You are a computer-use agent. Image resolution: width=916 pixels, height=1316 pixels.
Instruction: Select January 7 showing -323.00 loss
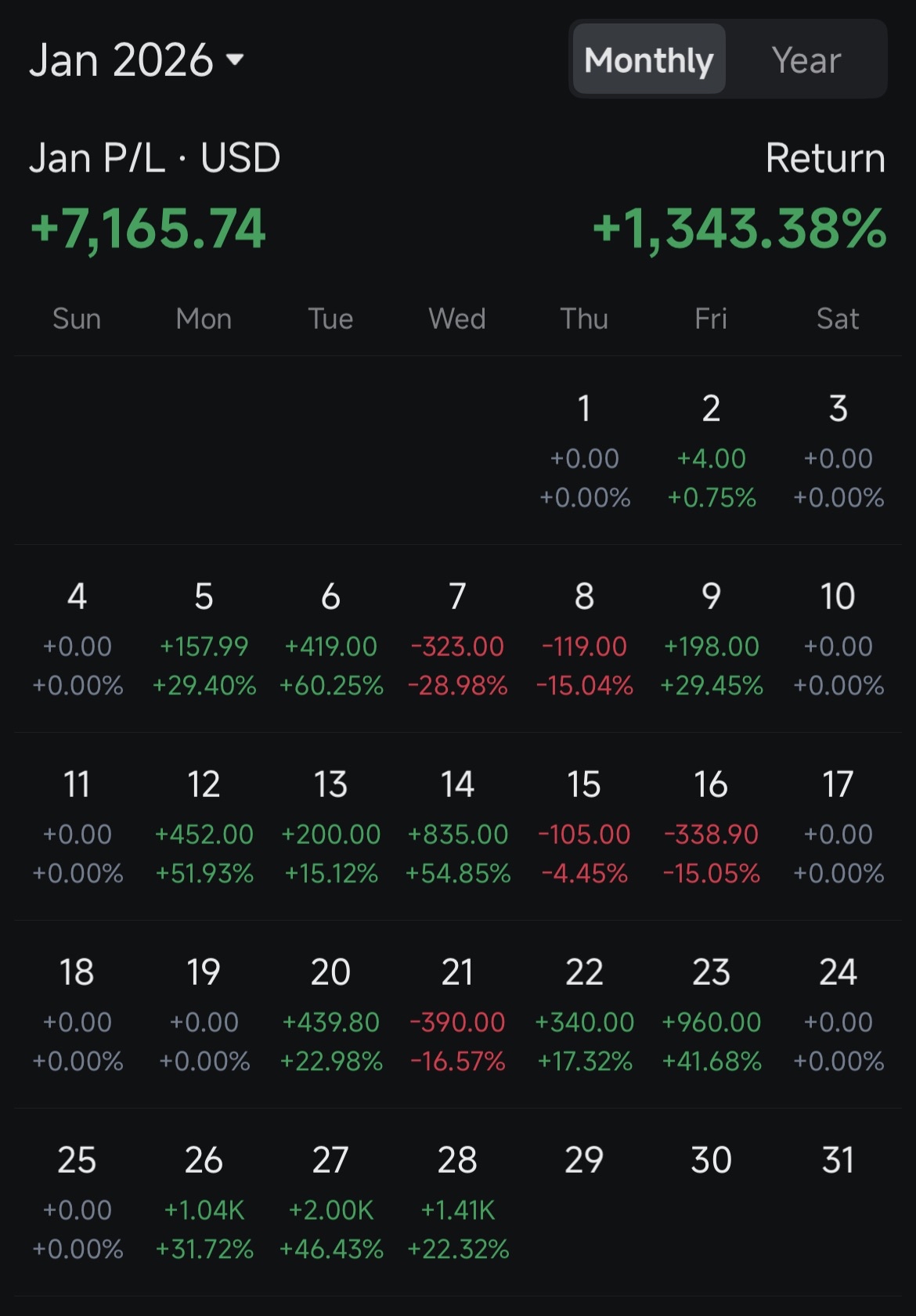click(x=457, y=639)
